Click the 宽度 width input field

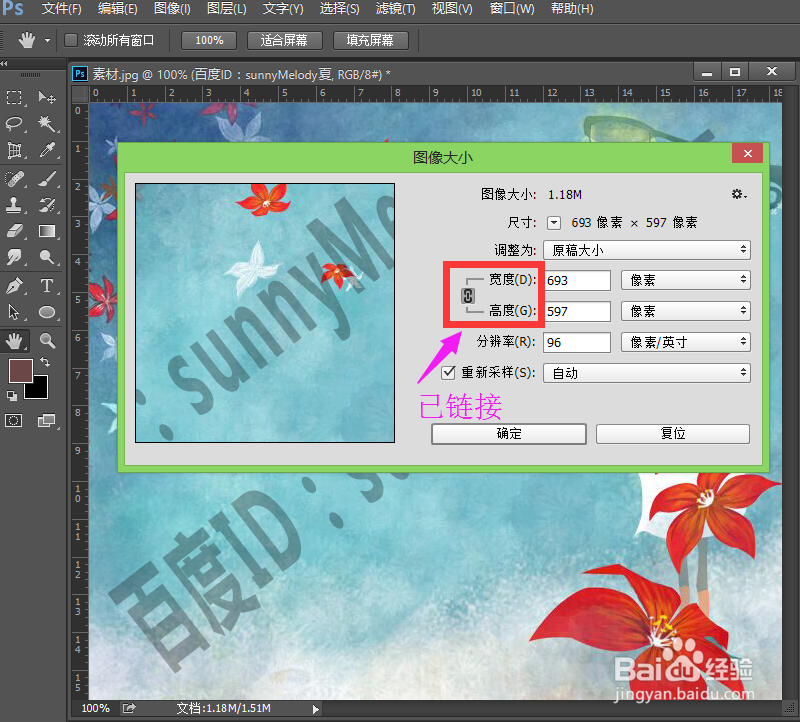pyautogui.click(x=577, y=280)
